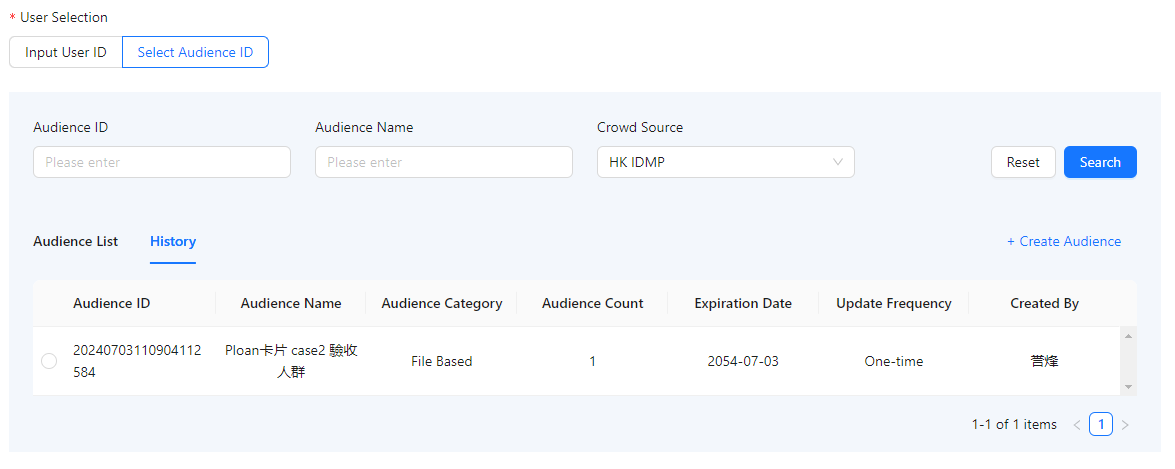Click the Audience Count column header

(x=592, y=303)
